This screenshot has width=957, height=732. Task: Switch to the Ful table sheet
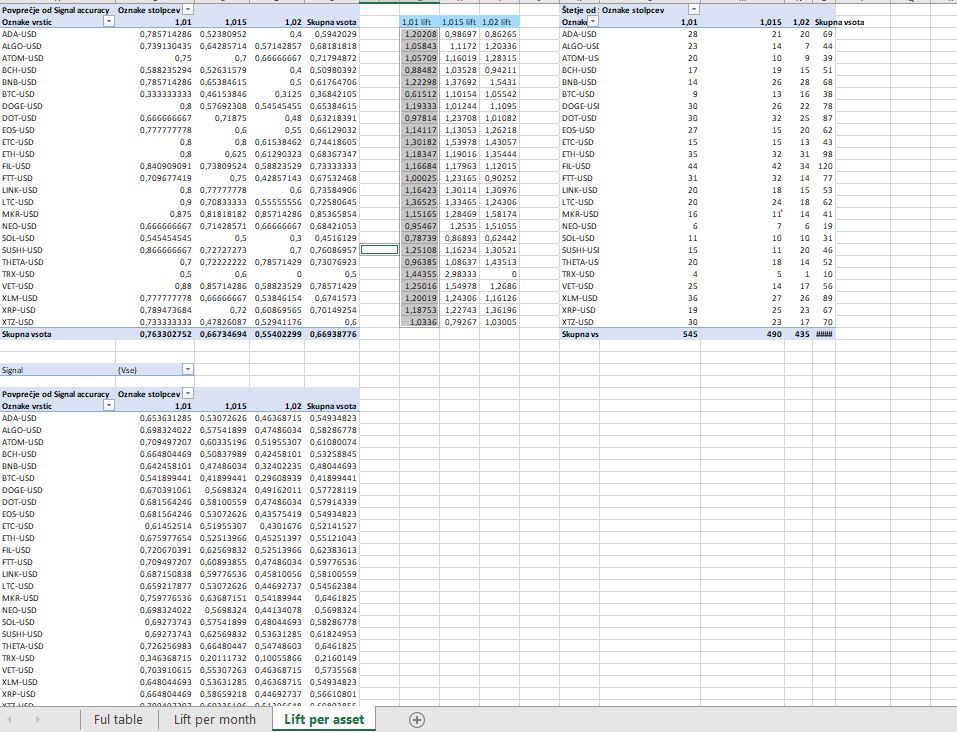pos(118,719)
